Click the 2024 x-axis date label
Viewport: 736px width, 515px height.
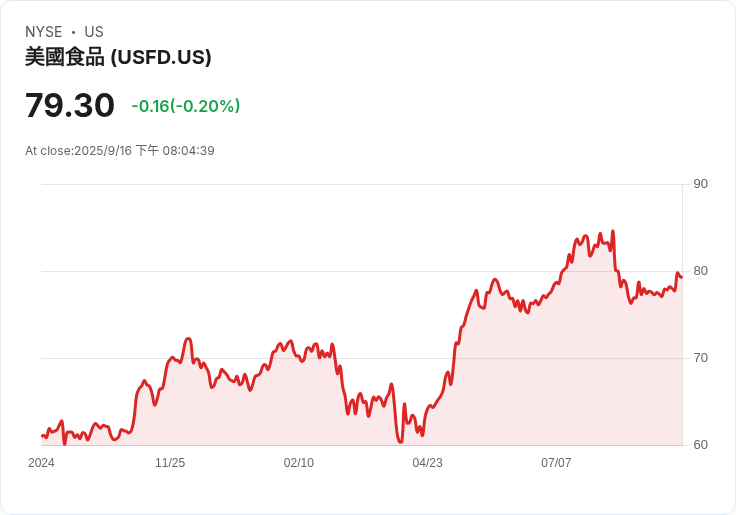(41, 463)
